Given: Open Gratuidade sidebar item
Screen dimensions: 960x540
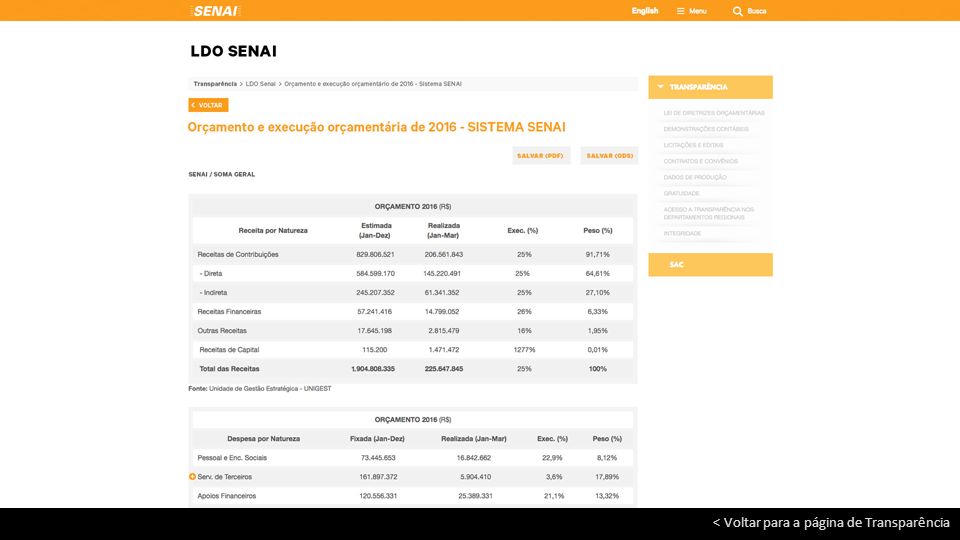Looking at the screenshot, I should [x=681, y=193].
